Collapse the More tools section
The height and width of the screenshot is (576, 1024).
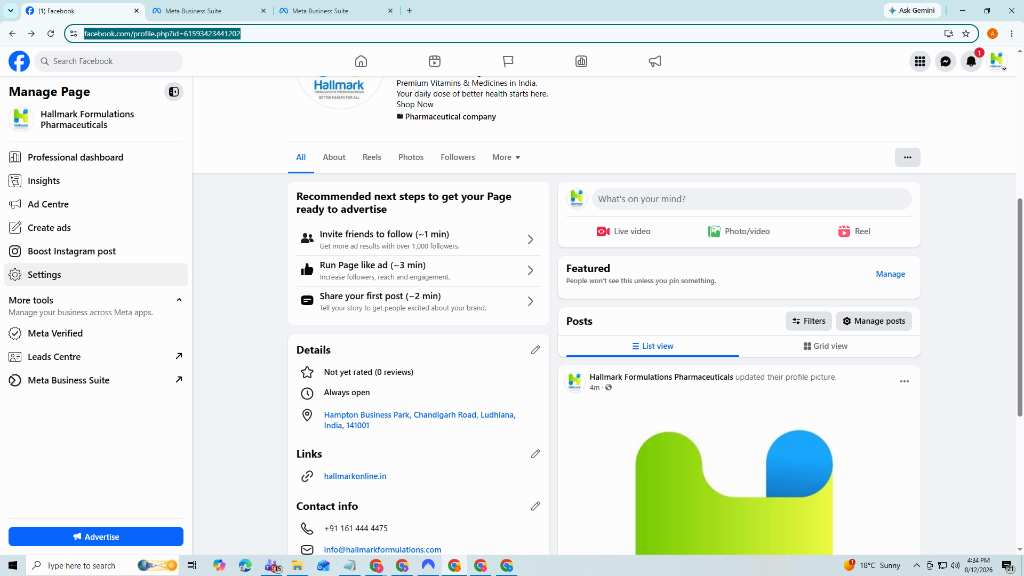[x=179, y=300]
